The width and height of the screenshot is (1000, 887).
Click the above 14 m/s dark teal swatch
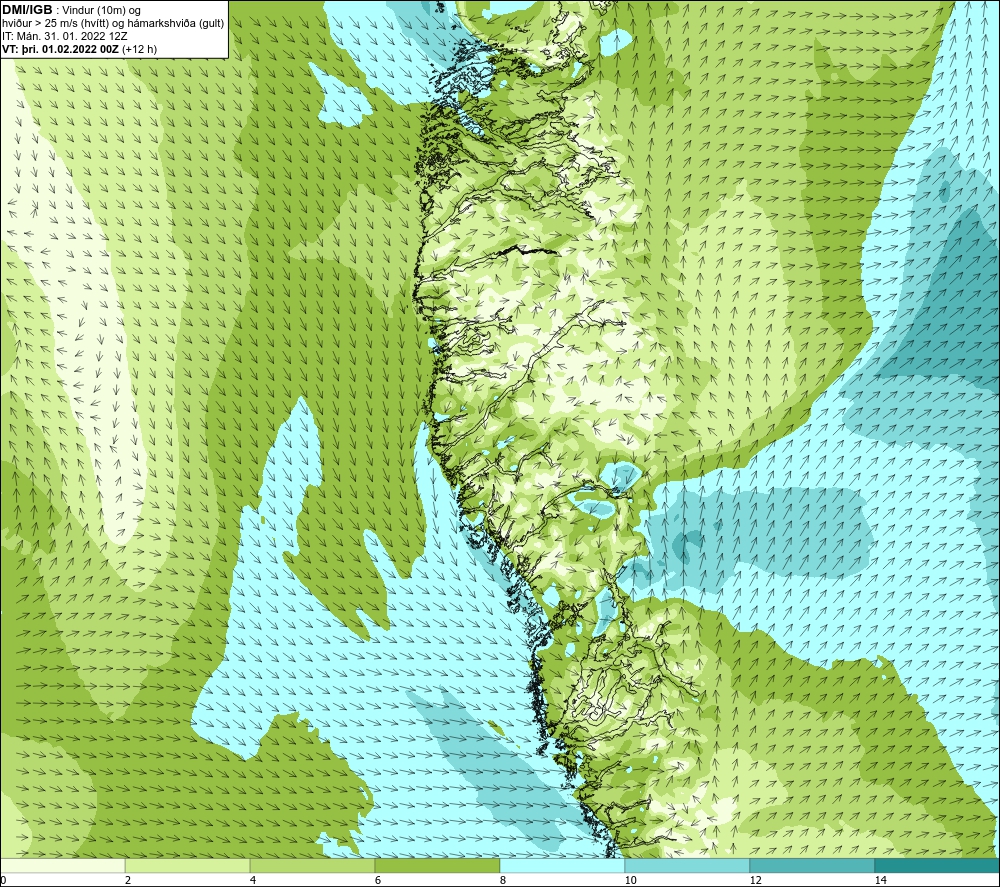(x=937, y=865)
